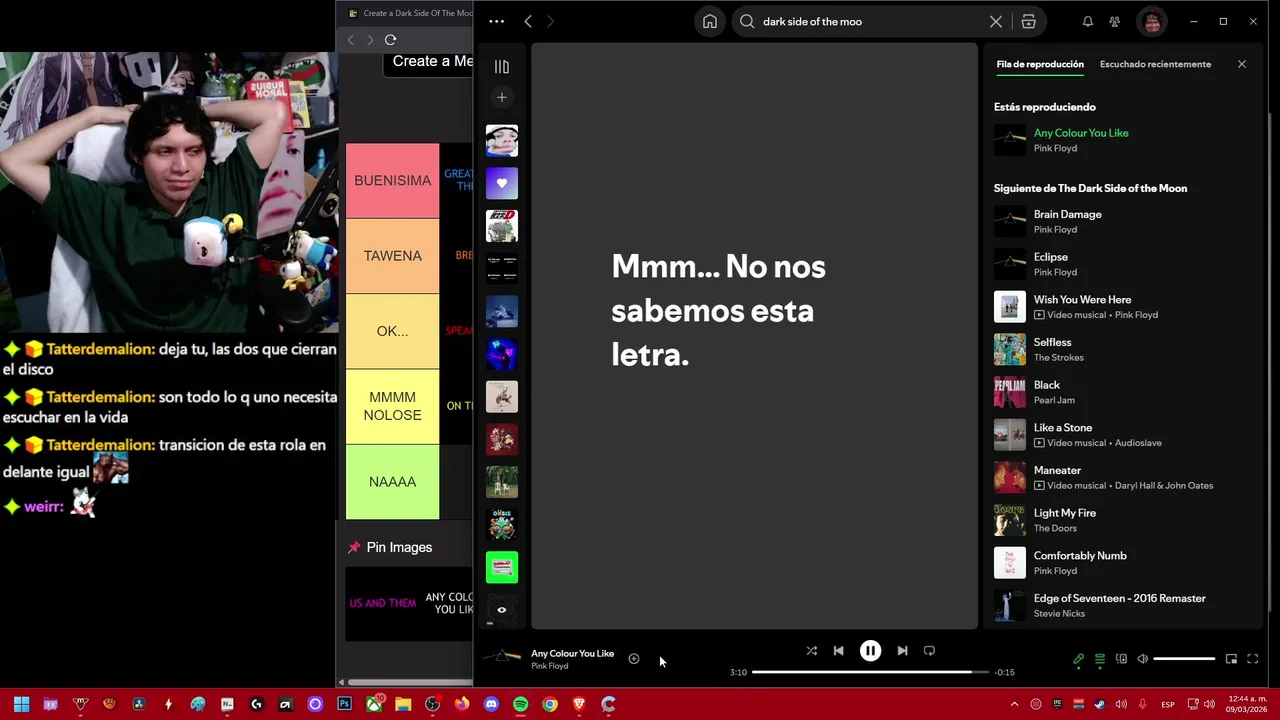
Task: Select the NAAAA tier label
Action: (392, 482)
